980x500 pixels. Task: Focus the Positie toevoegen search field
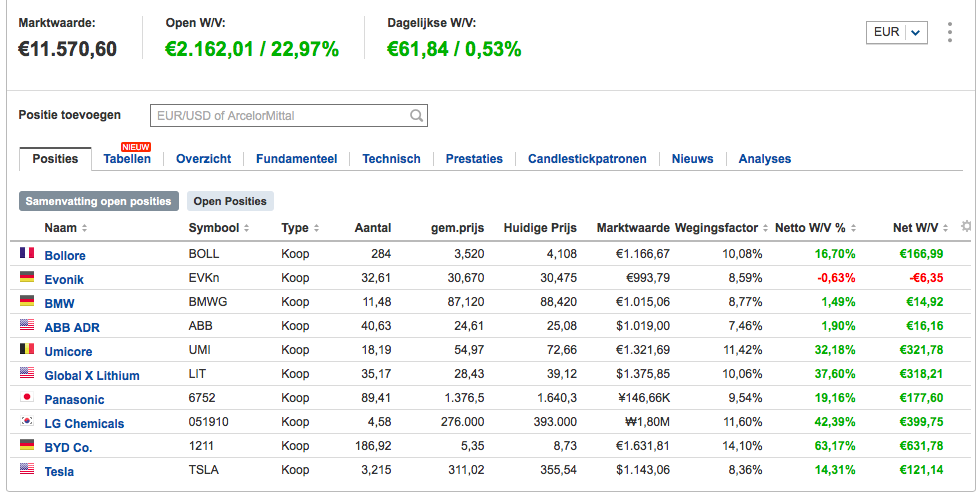click(x=289, y=116)
